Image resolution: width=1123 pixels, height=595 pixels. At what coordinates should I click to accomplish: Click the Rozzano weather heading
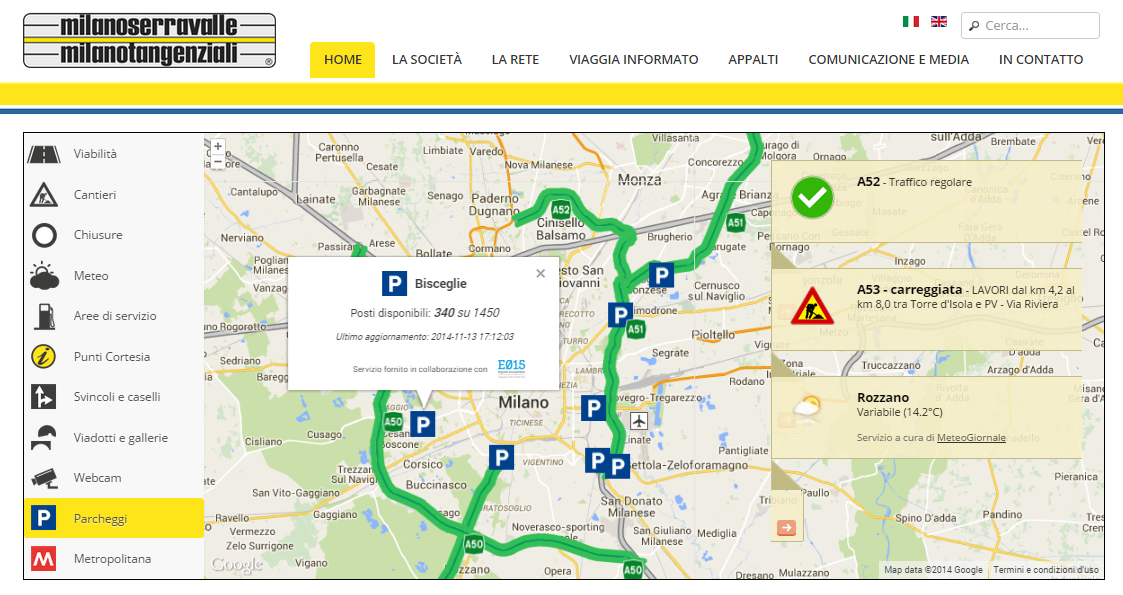click(882, 397)
